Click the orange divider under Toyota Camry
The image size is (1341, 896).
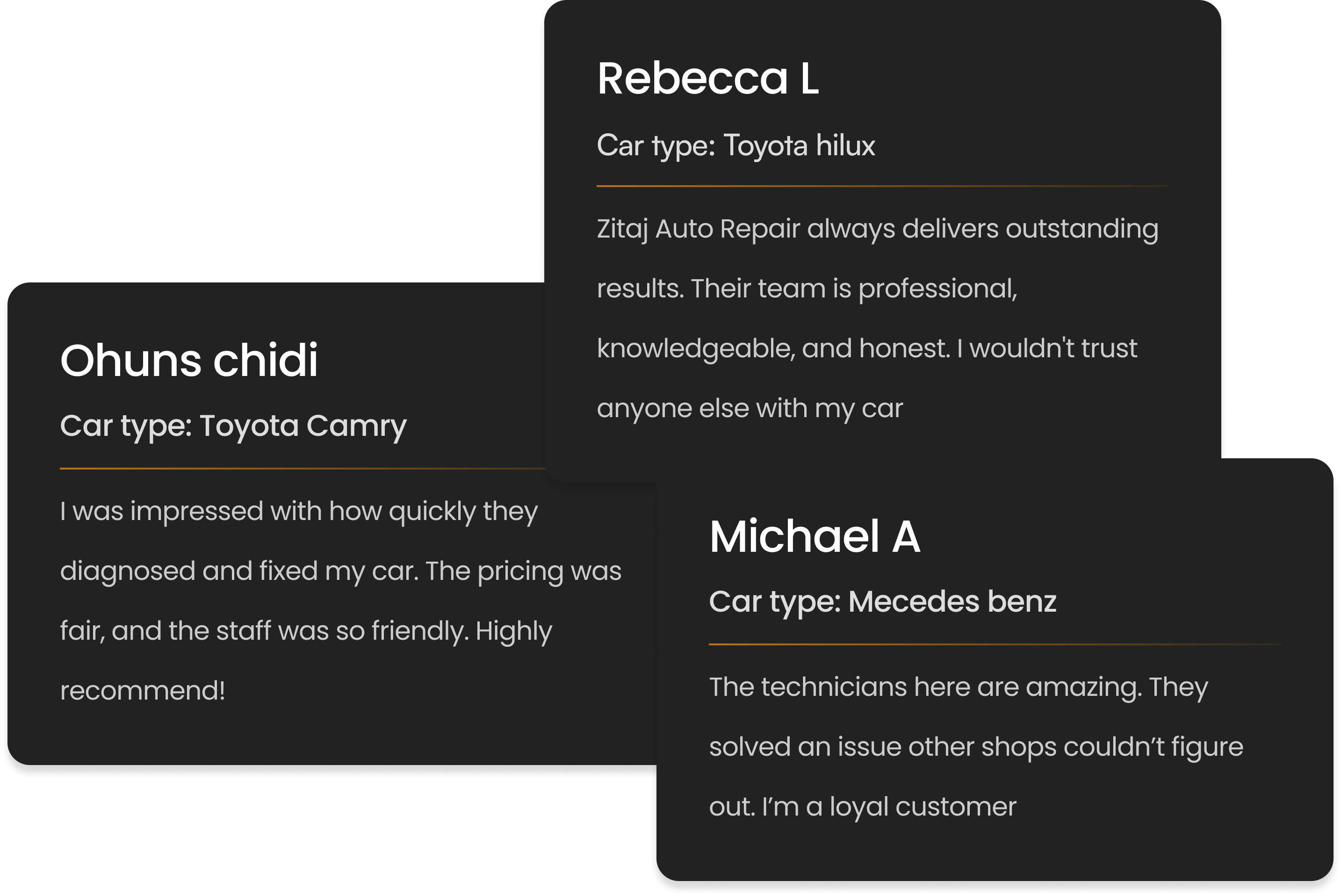pos(303,469)
